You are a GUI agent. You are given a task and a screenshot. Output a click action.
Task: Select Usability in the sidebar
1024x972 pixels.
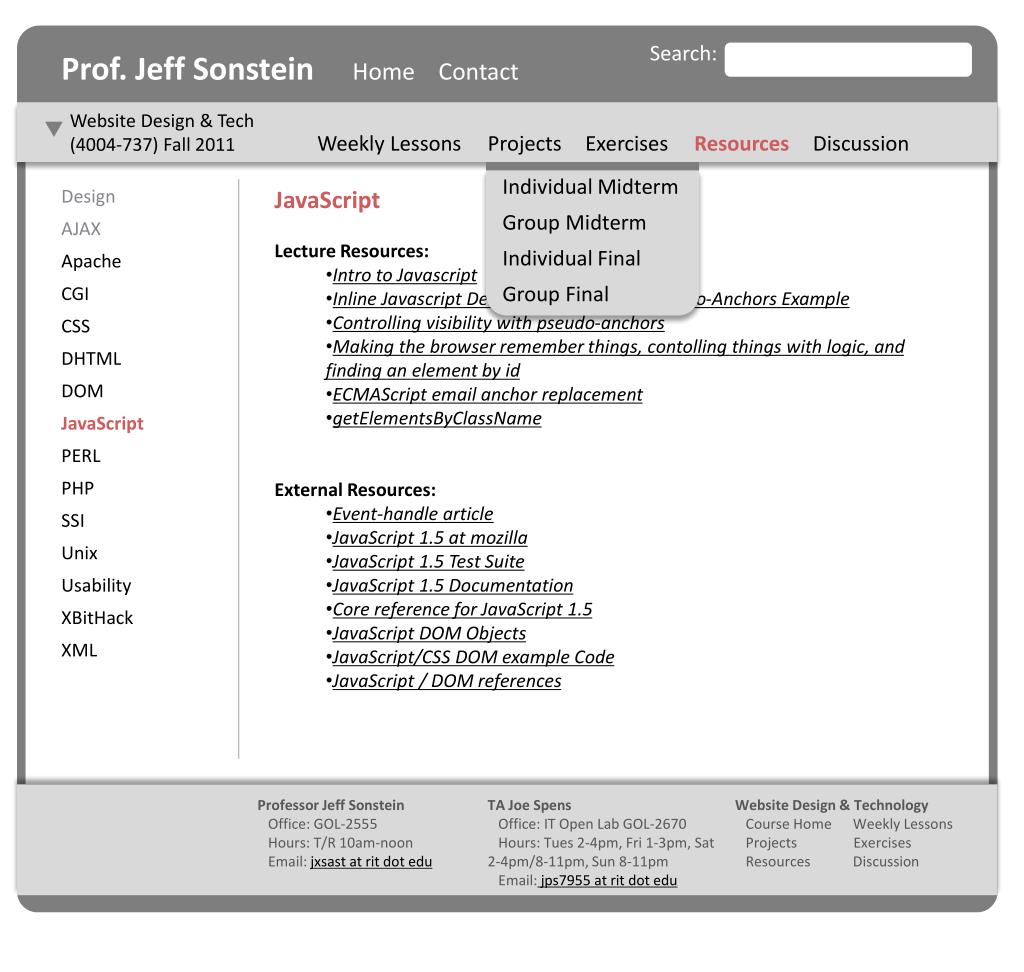[97, 586]
